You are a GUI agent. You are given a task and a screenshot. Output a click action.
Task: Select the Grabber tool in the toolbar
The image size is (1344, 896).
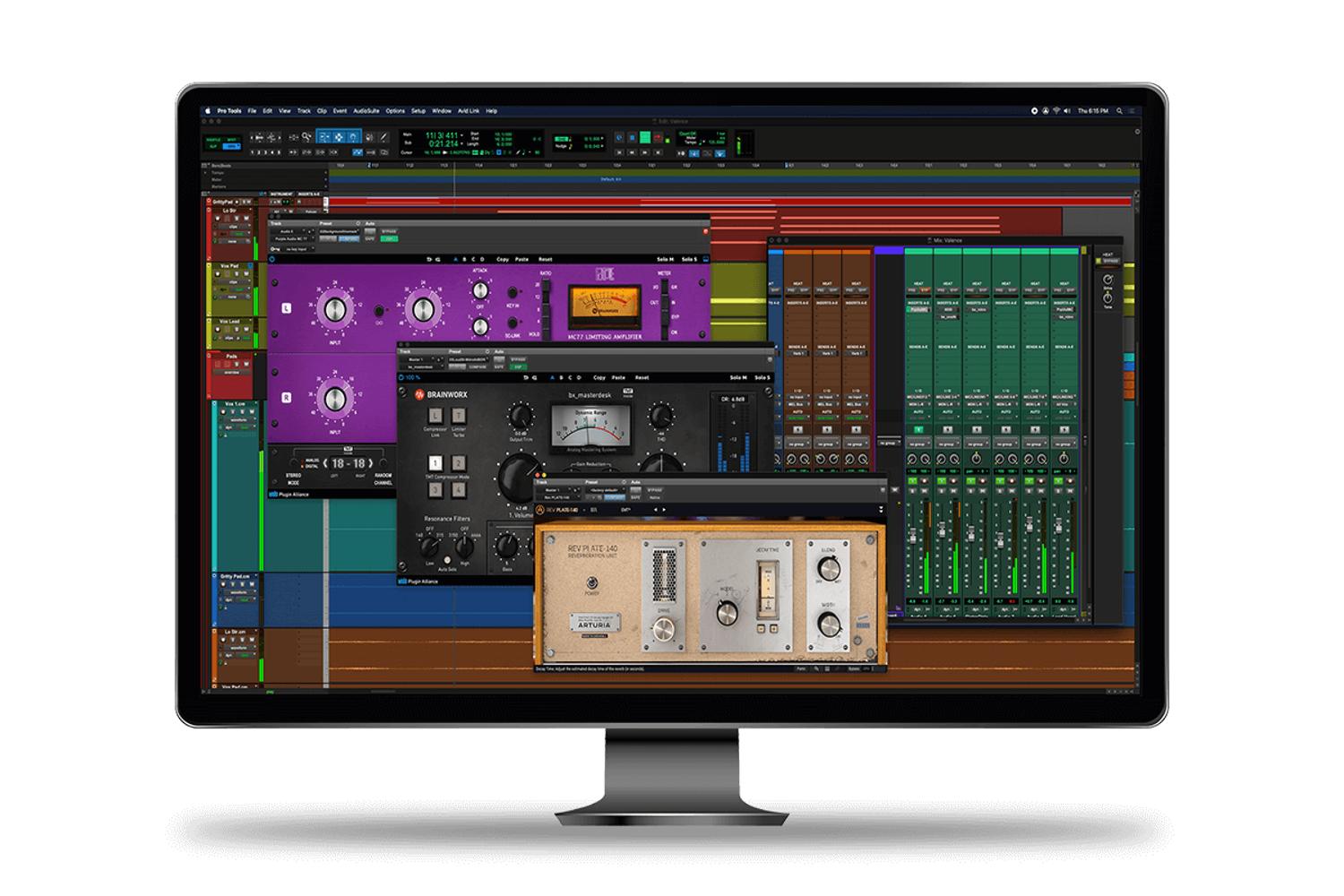pyautogui.click(x=351, y=138)
